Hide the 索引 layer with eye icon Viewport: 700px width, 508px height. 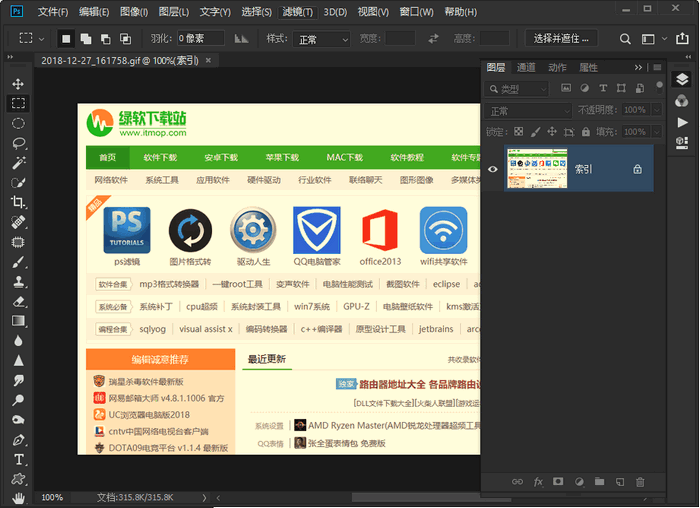click(492, 169)
